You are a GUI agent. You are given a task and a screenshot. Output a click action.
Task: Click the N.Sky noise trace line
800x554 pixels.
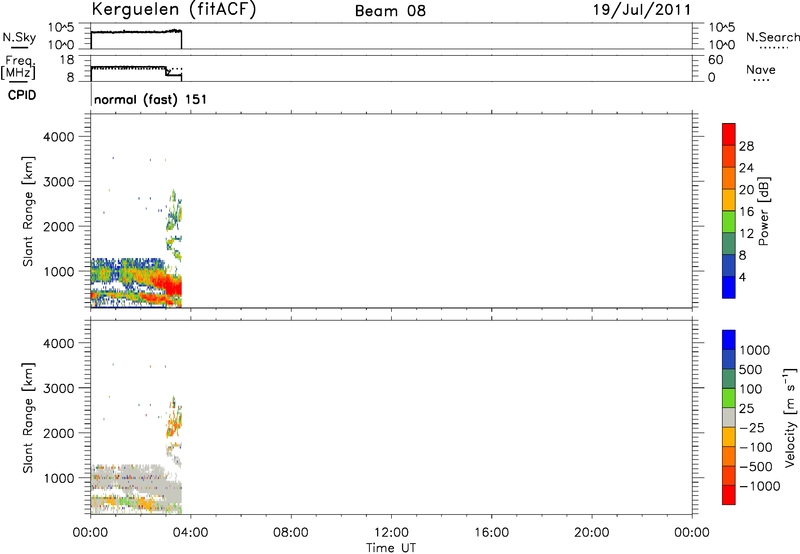[136, 32]
